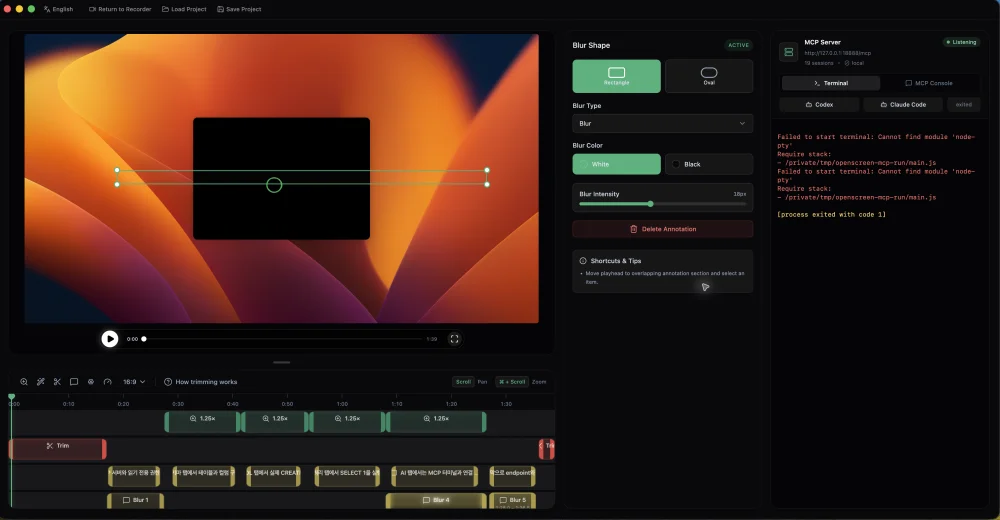
Task: Select the fourth 1.25x zoom clip
Action: click(436, 421)
